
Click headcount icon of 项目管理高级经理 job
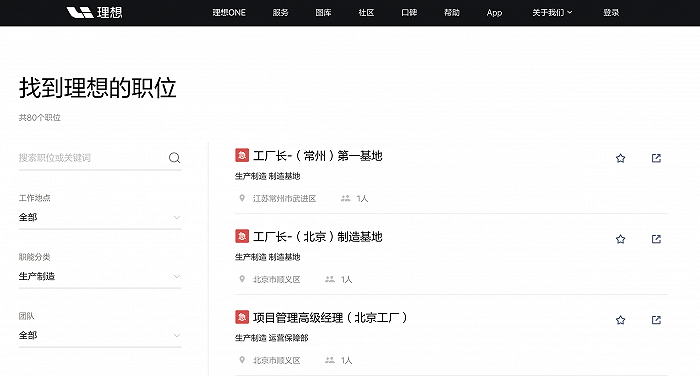330,359
